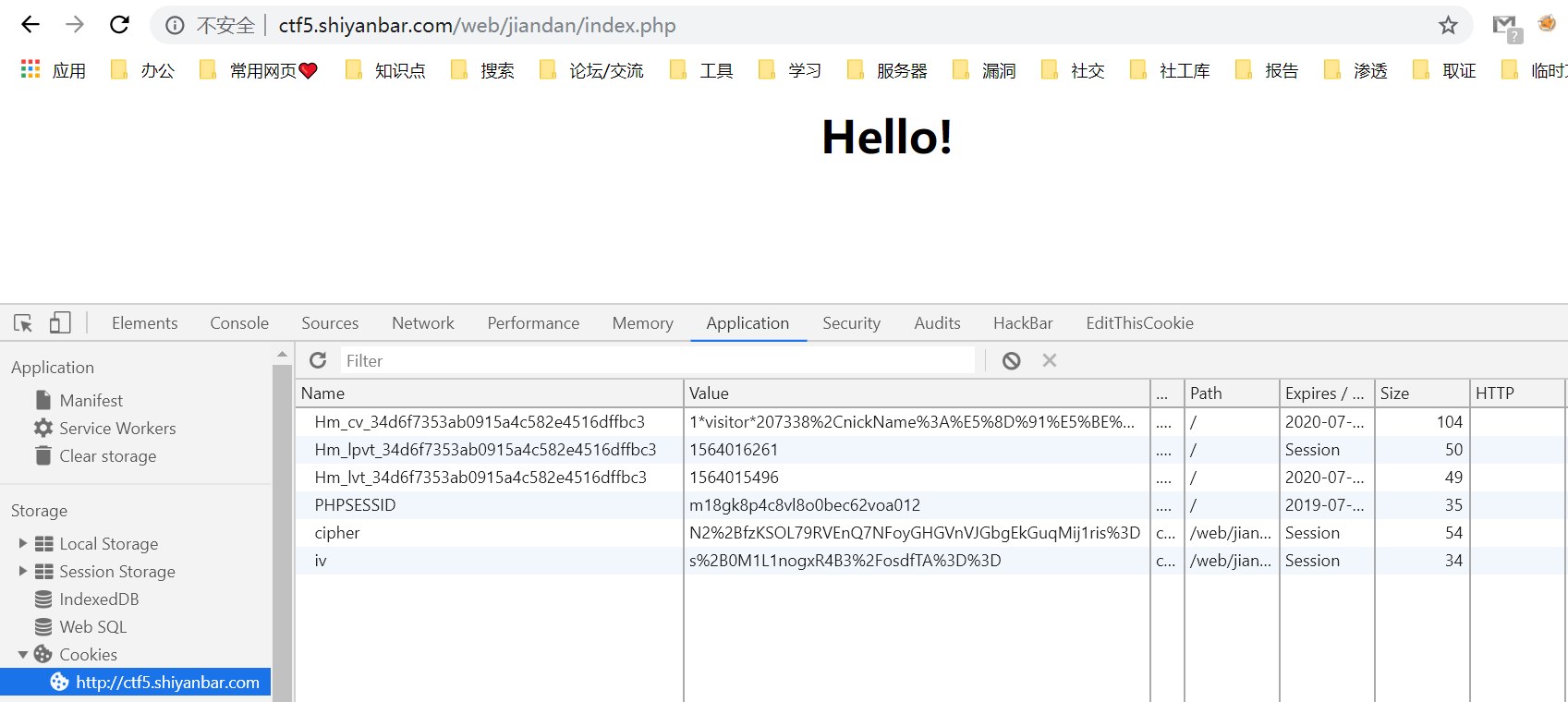1568x702 pixels.
Task: Switch to the Security tab
Action: pos(851,323)
